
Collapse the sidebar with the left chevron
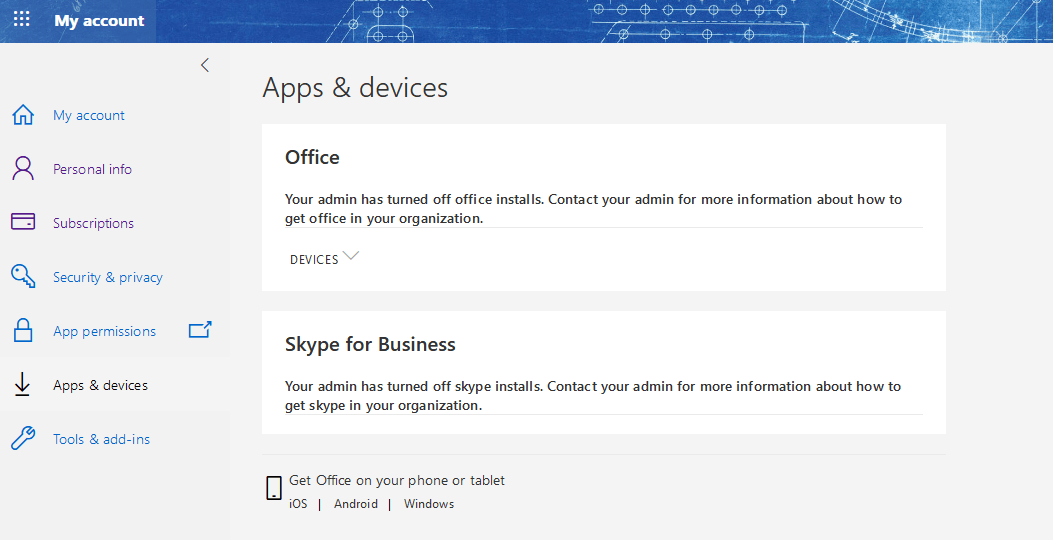tap(205, 65)
